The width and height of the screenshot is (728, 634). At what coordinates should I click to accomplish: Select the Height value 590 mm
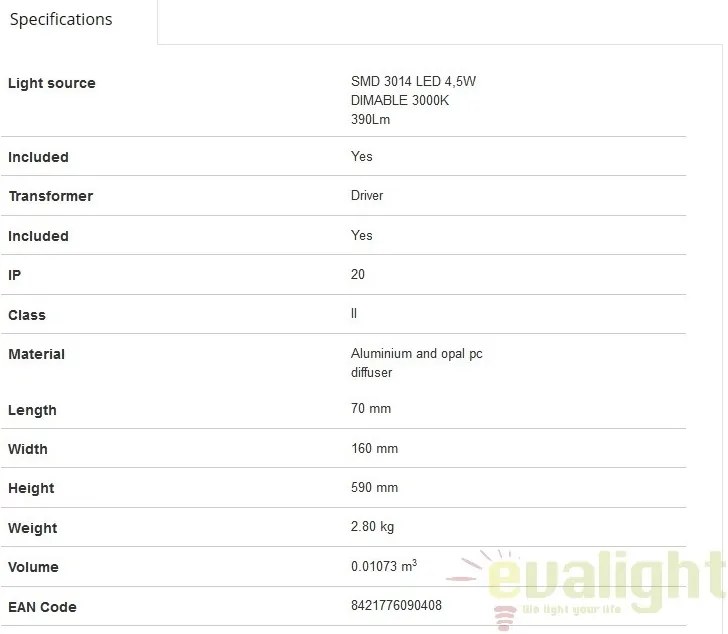point(374,487)
